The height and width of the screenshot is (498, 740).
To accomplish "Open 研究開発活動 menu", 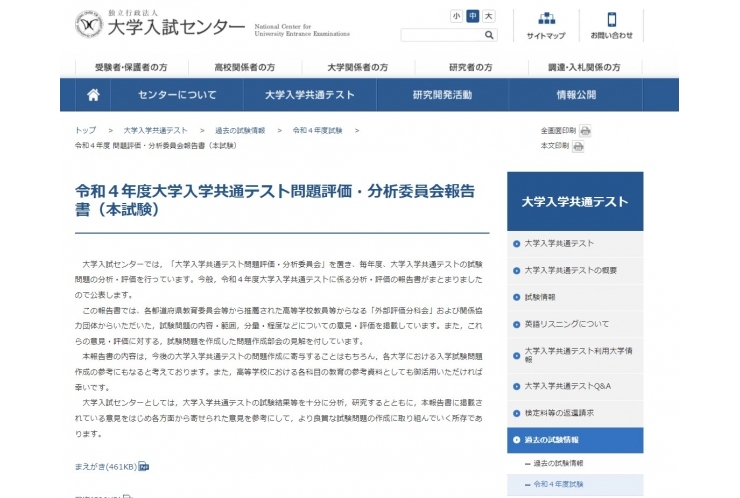I will (x=442, y=95).
